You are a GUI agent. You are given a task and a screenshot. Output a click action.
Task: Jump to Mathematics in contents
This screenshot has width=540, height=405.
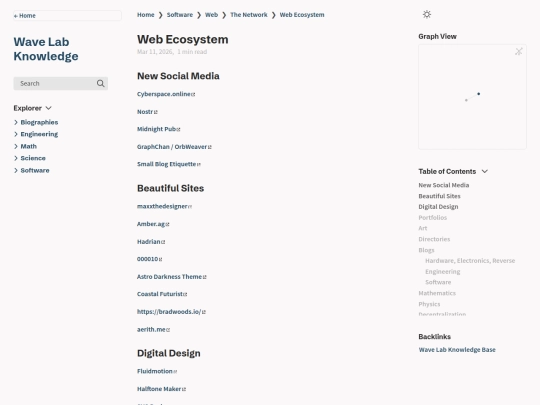pos(437,293)
